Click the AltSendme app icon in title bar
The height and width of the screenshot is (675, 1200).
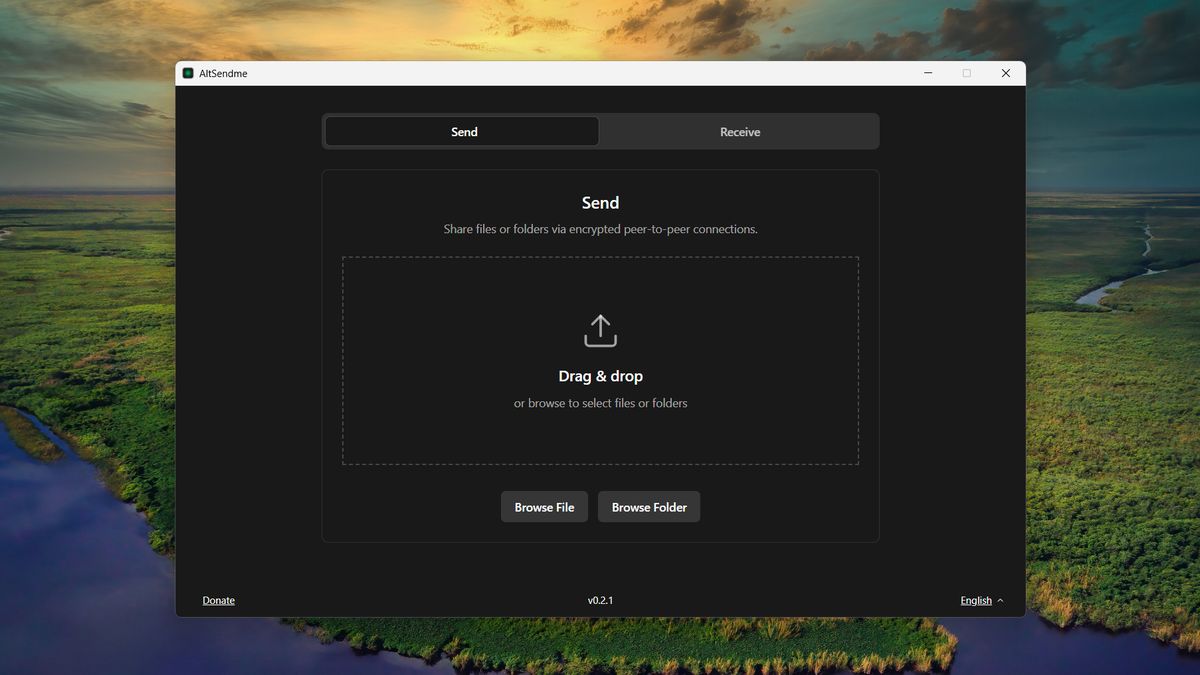tap(188, 73)
